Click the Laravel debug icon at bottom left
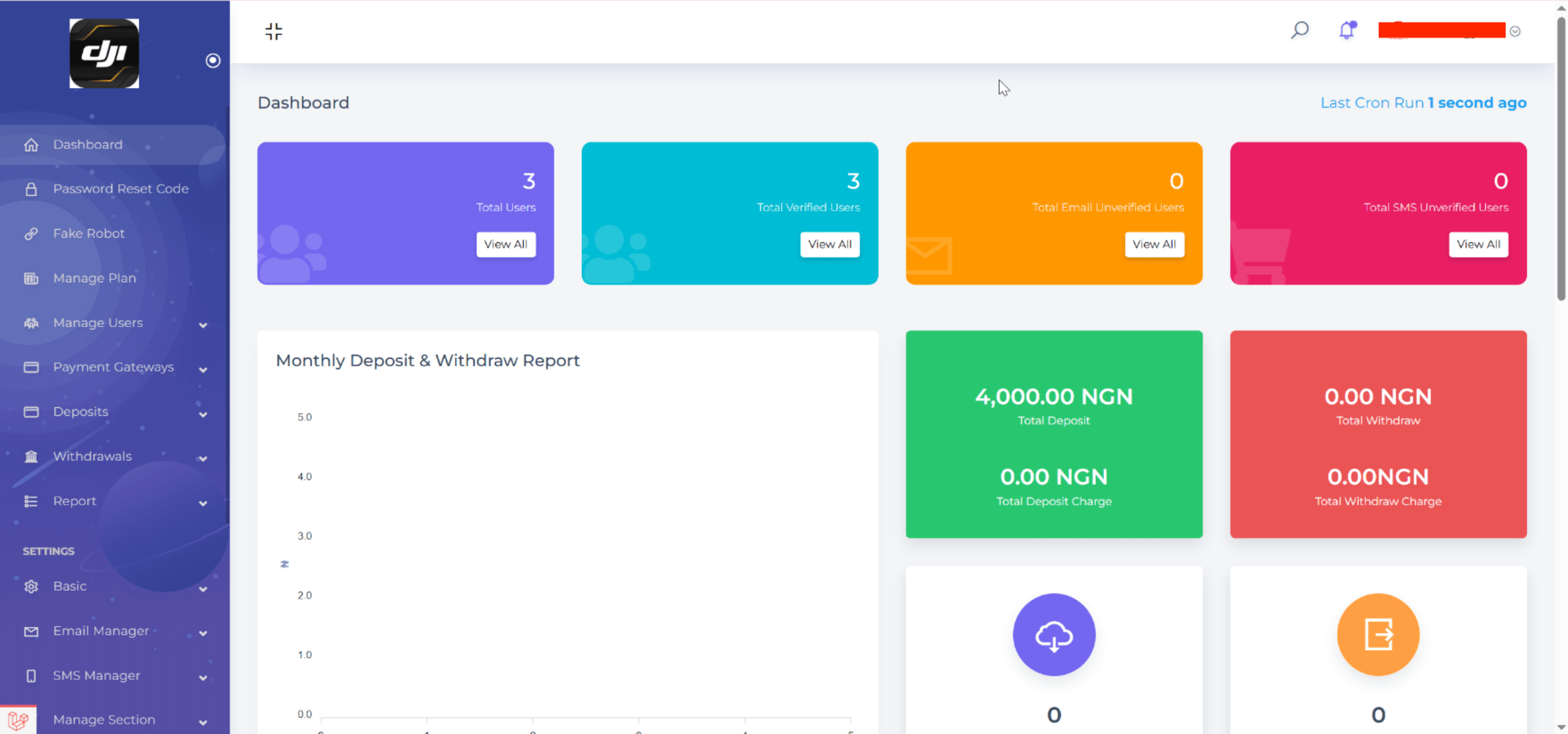 [18, 720]
